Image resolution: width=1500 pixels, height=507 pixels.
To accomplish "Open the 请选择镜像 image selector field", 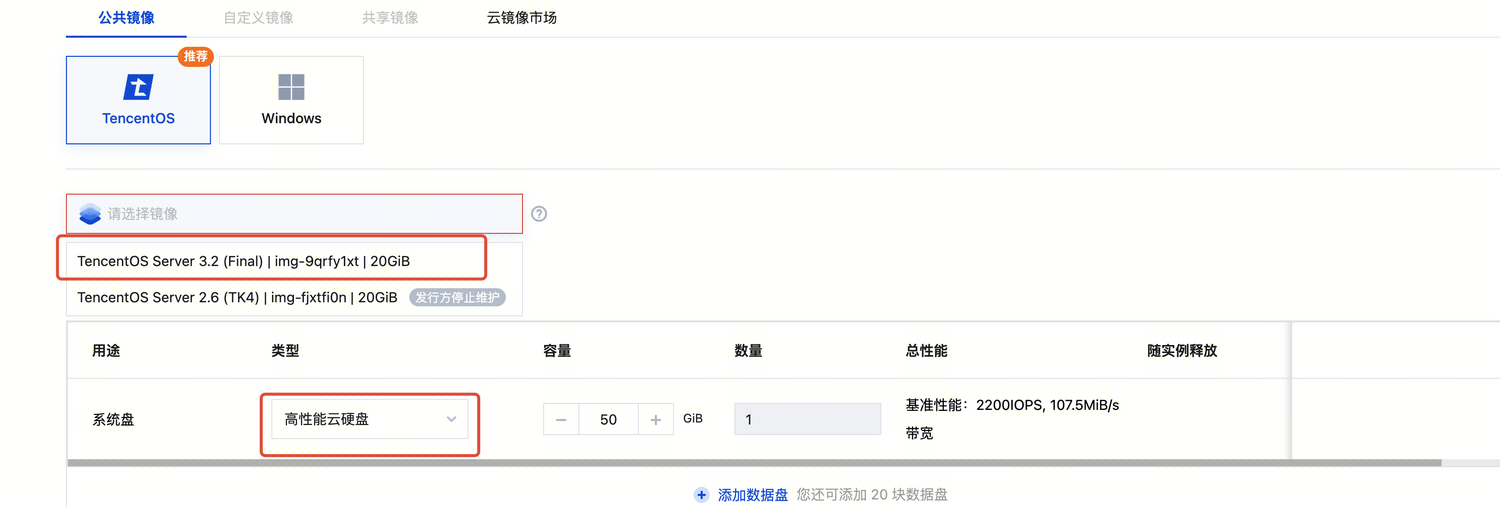I will pos(294,214).
